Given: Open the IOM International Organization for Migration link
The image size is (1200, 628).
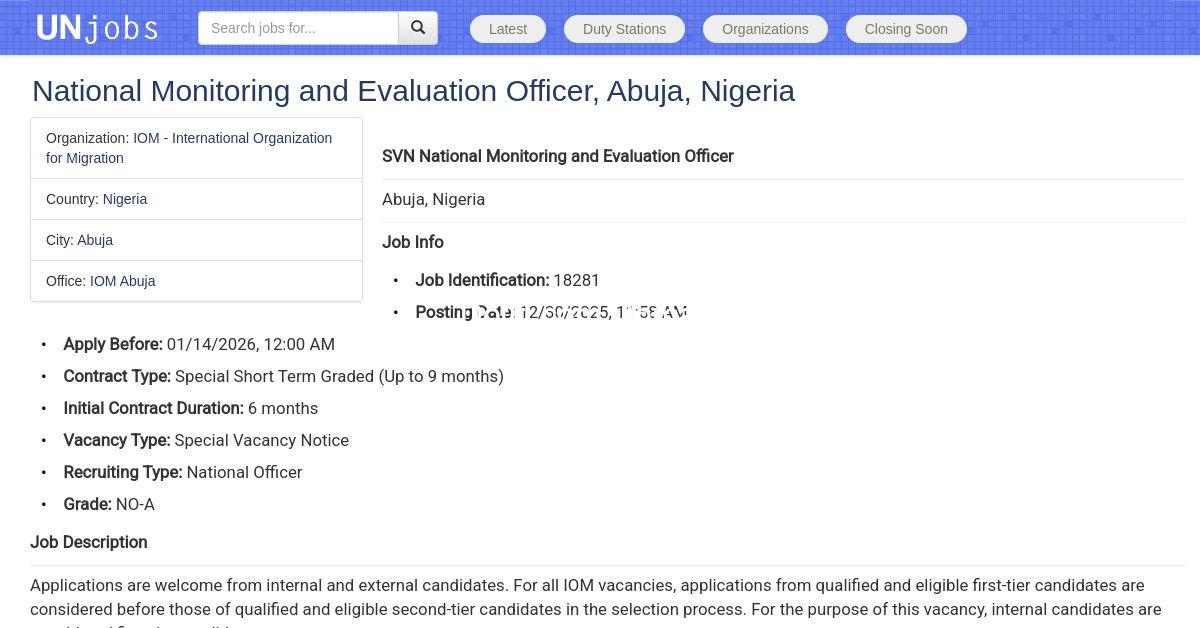Looking at the screenshot, I should coord(232,138).
